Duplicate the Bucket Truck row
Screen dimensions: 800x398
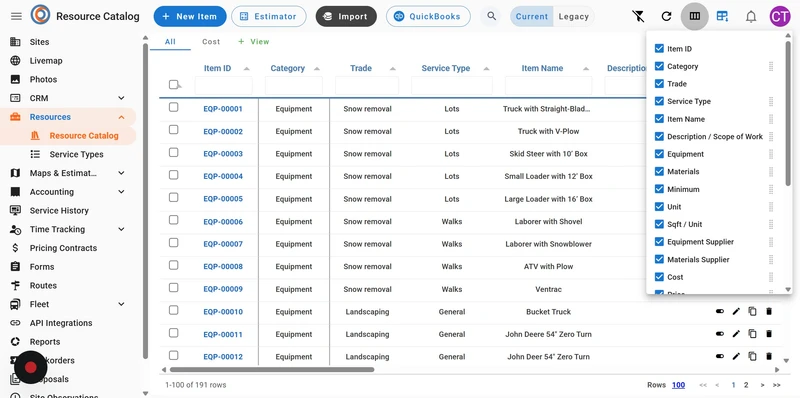click(752, 311)
